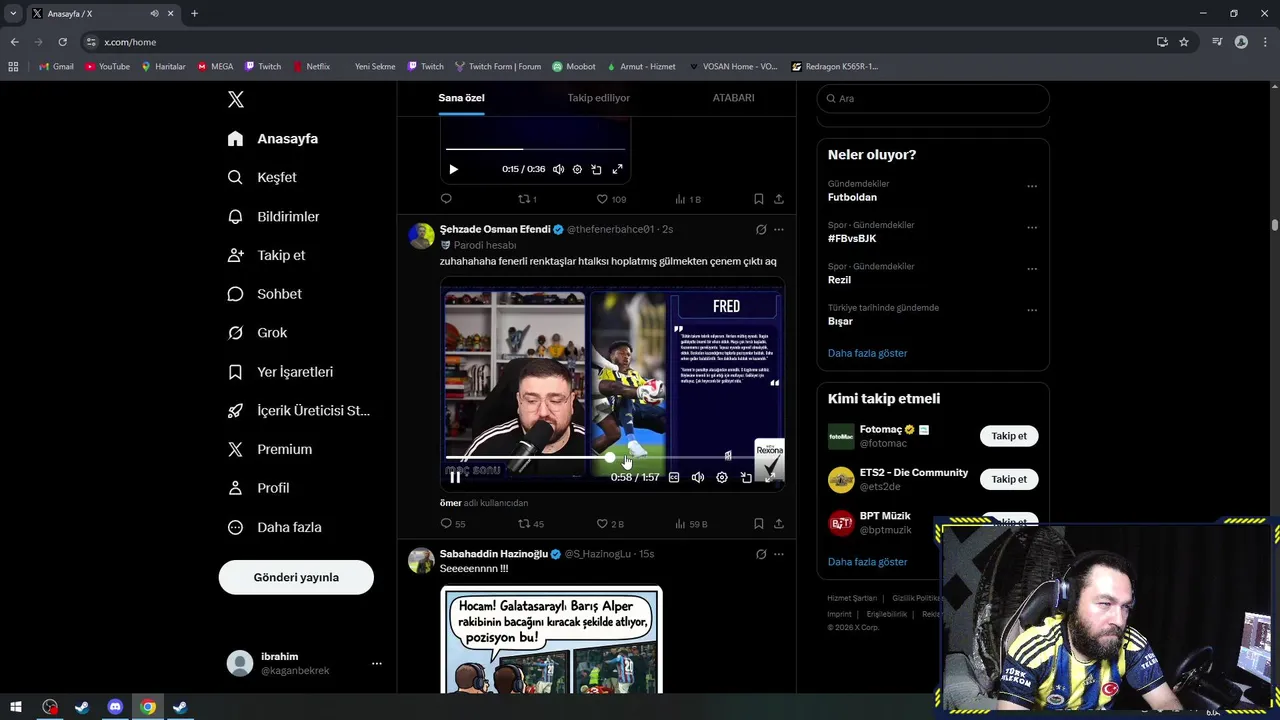Open picture-in-picture on the 0:36 video

click(596, 170)
